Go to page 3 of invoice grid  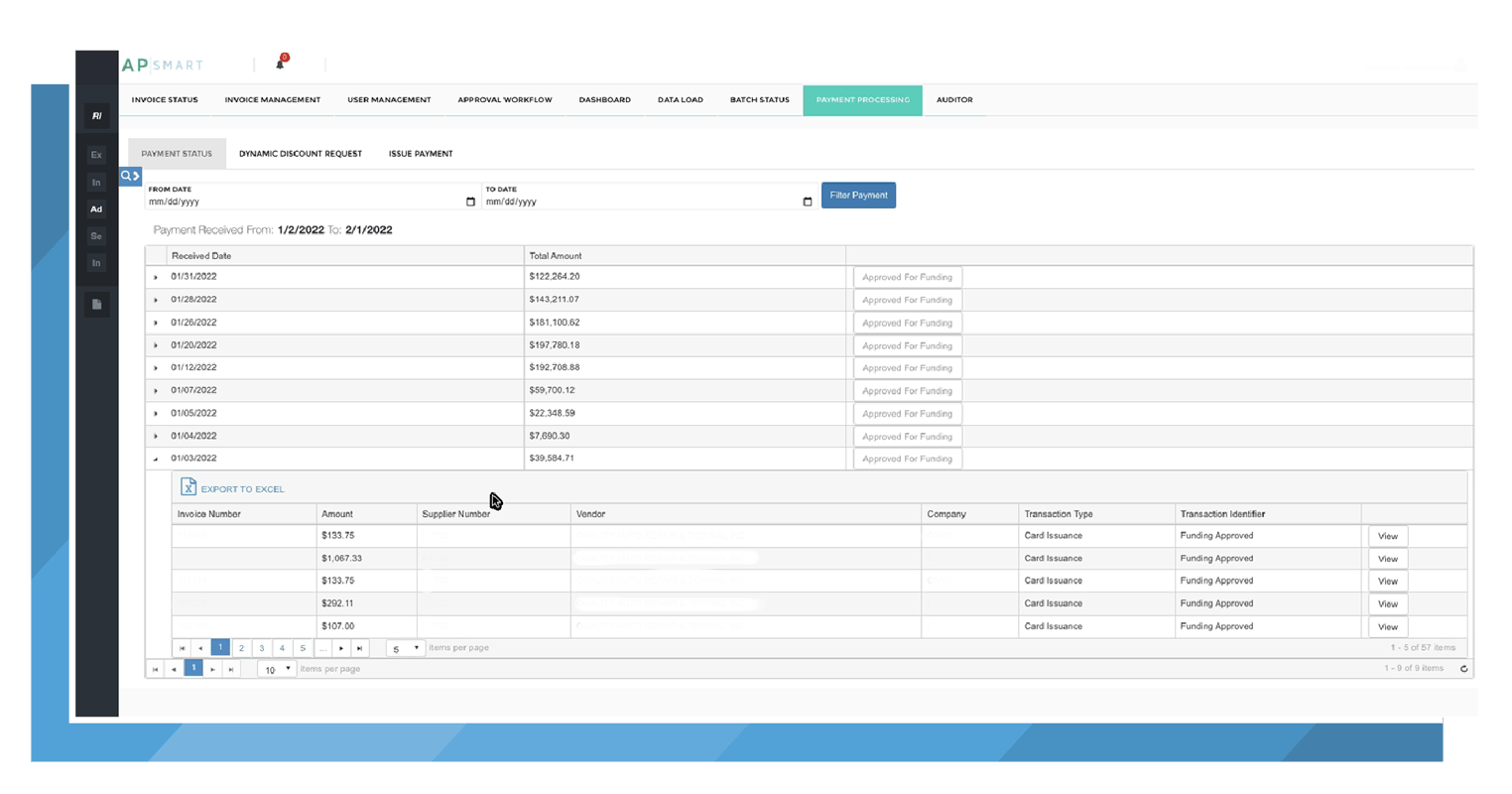point(262,648)
